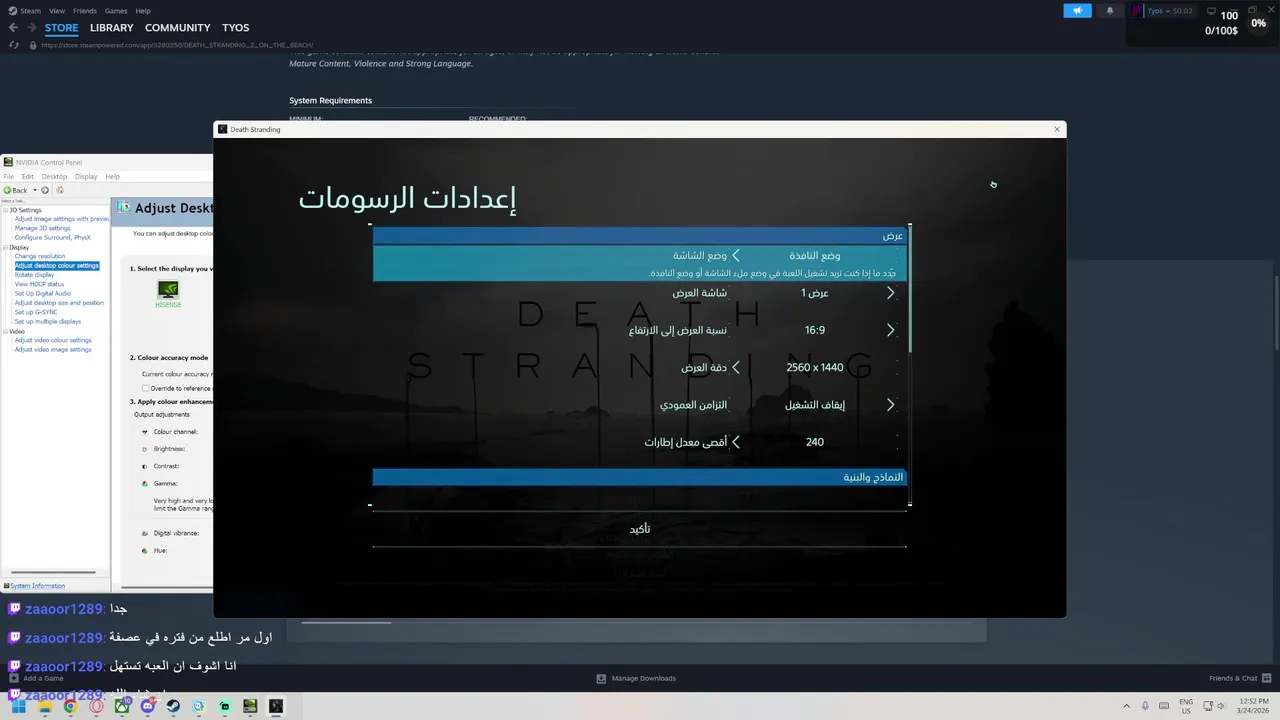Open Opera browser from taskbar
Image resolution: width=1280 pixels, height=720 pixels.
(96, 706)
